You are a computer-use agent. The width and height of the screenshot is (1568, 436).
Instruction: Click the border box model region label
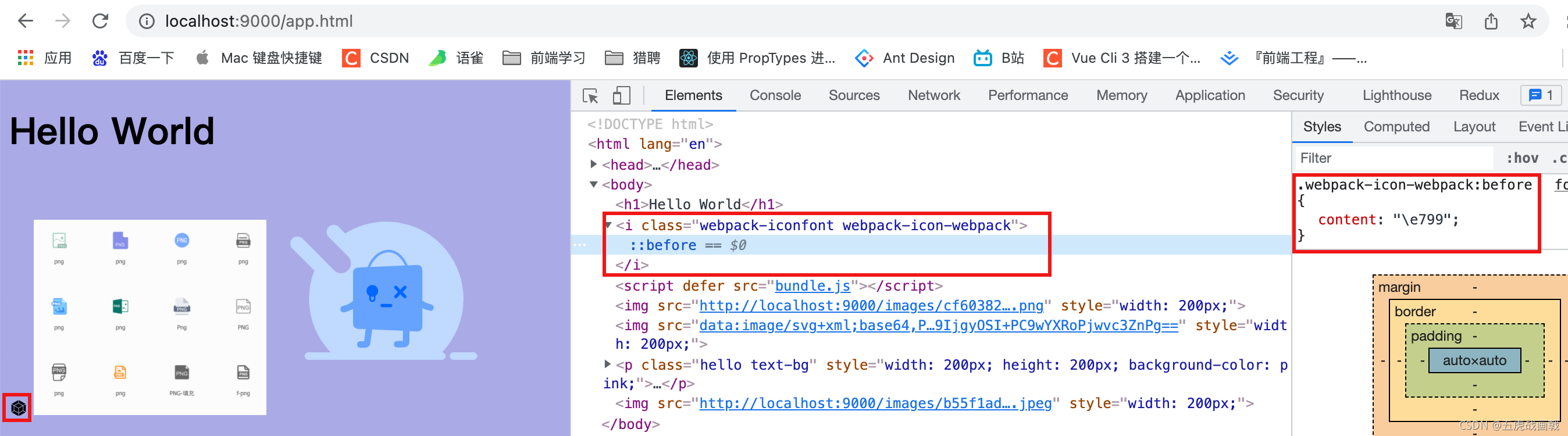click(x=1414, y=312)
